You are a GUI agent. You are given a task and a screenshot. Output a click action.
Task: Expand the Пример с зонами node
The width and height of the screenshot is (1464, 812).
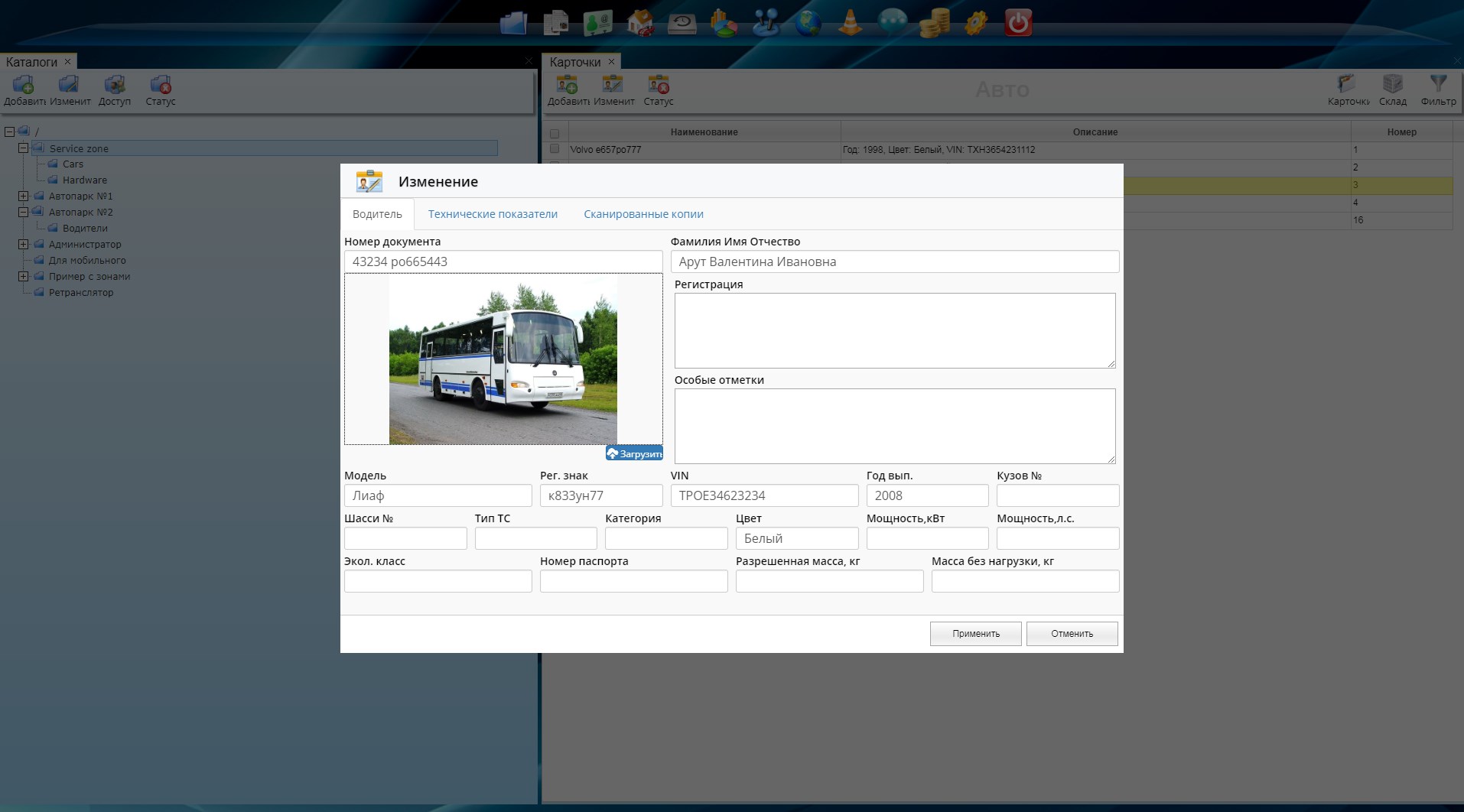coord(24,277)
